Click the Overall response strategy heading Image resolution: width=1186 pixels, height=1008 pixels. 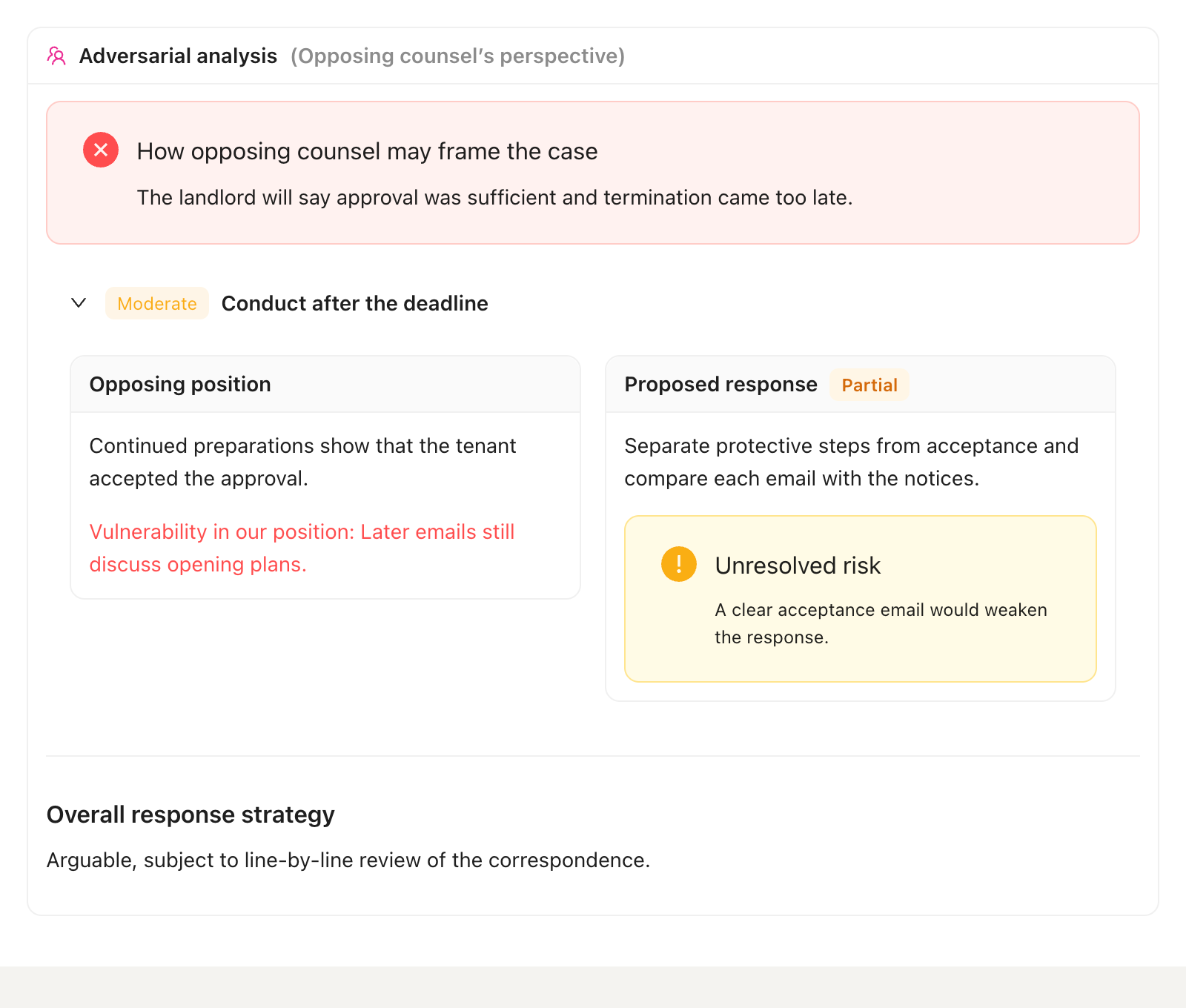click(191, 815)
